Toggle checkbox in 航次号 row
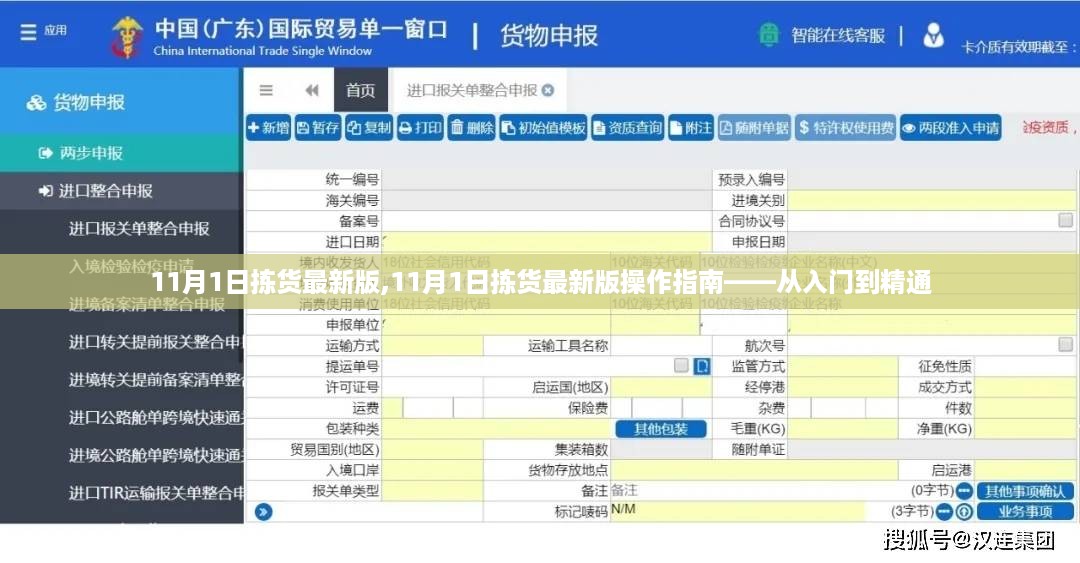Image resolution: width=1080 pixels, height=563 pixels. [x=1066, y=345]
